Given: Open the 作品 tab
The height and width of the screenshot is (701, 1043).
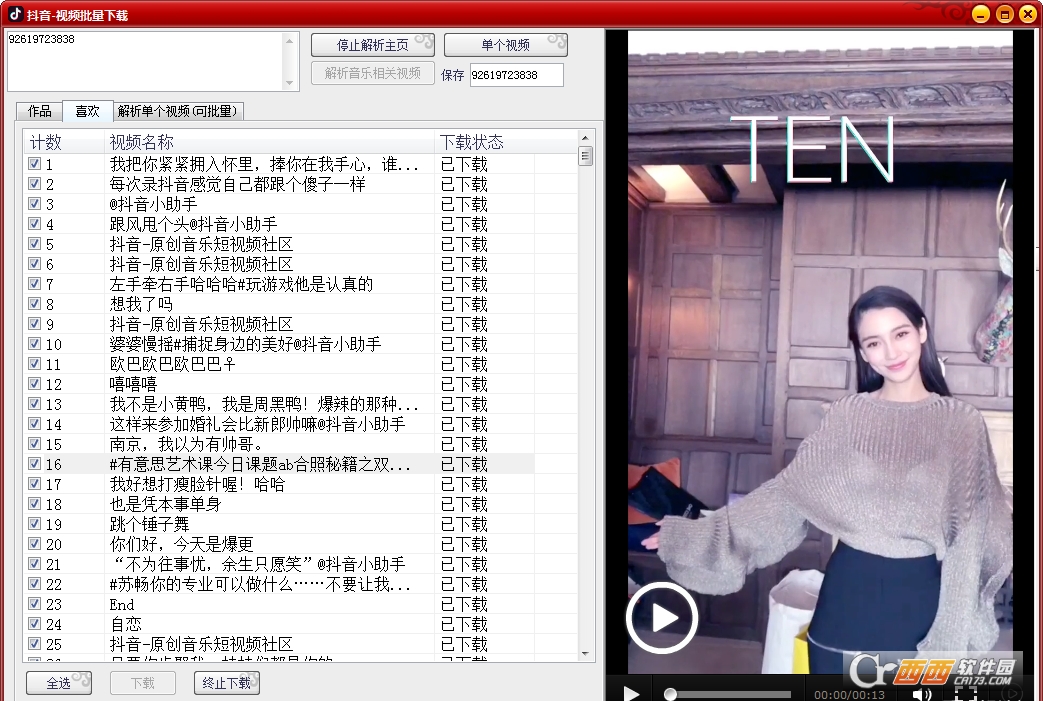Looking at the screenshot, I should [x=39, y=111].
